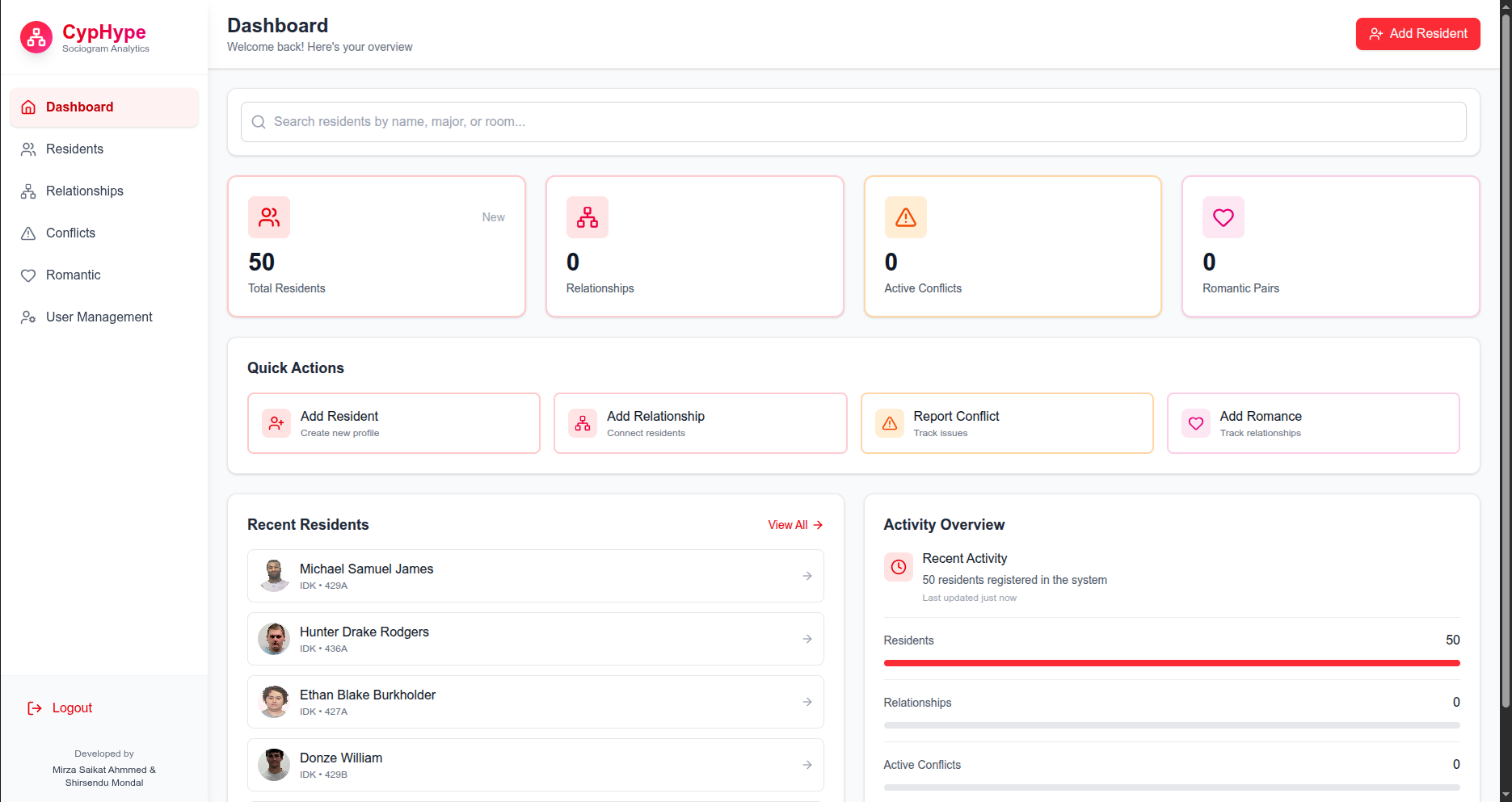The image size is (1512, 802).
Task: Click the name 'Hunter Drake Rodgers'
Action: coord(364,632)
